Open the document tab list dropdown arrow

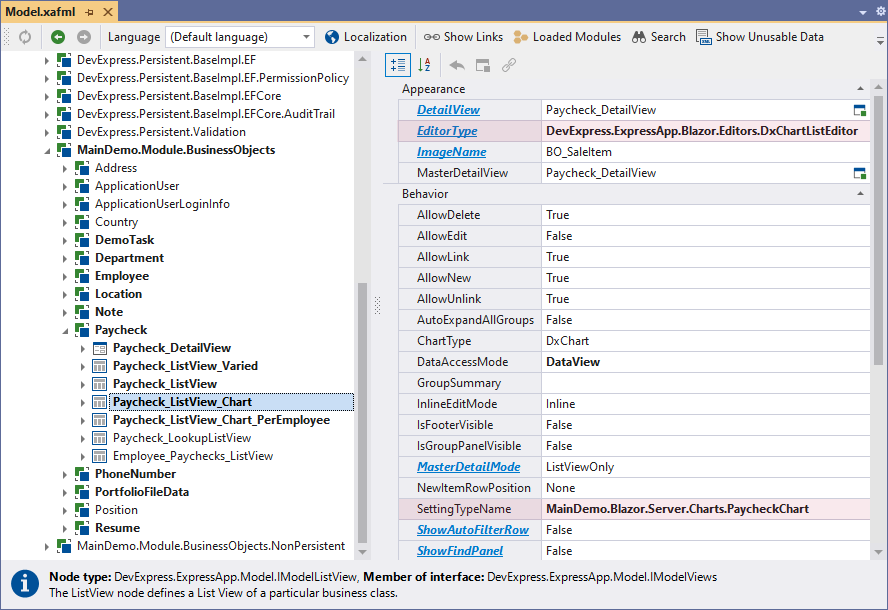click(863, 12)
